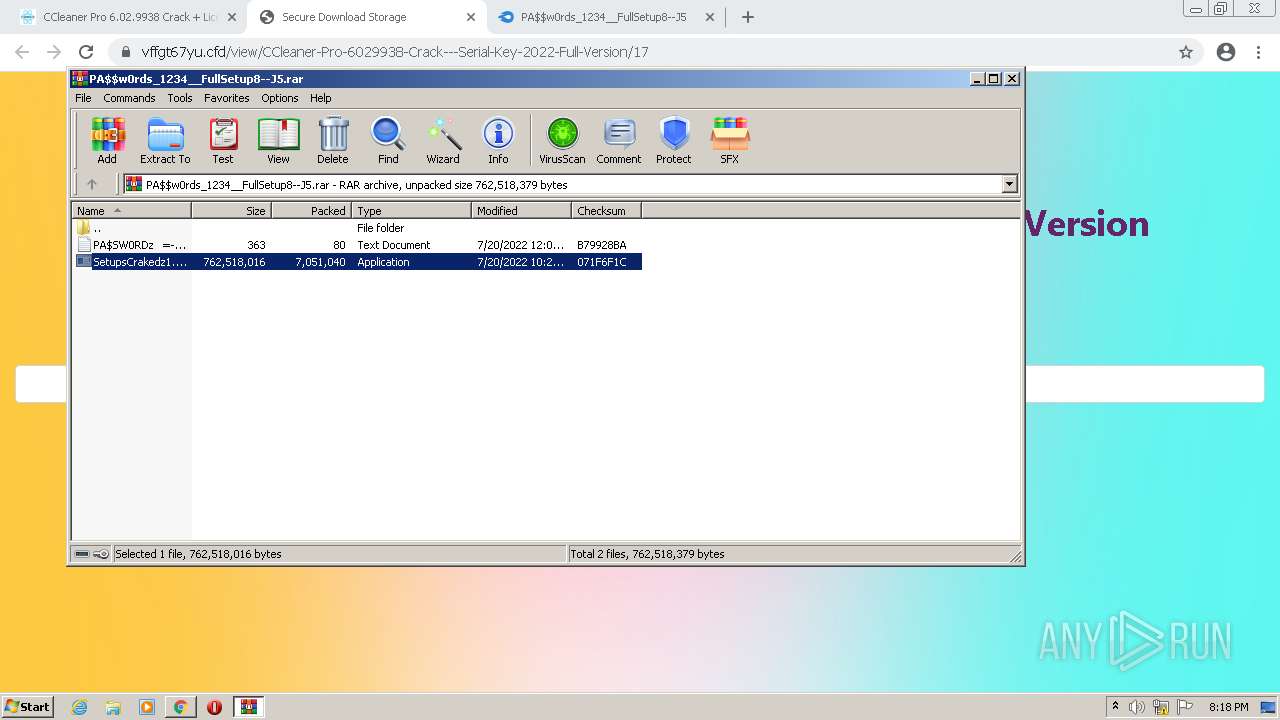
Task: Close the Secure Download Storage tab
Action: [471, 17]
